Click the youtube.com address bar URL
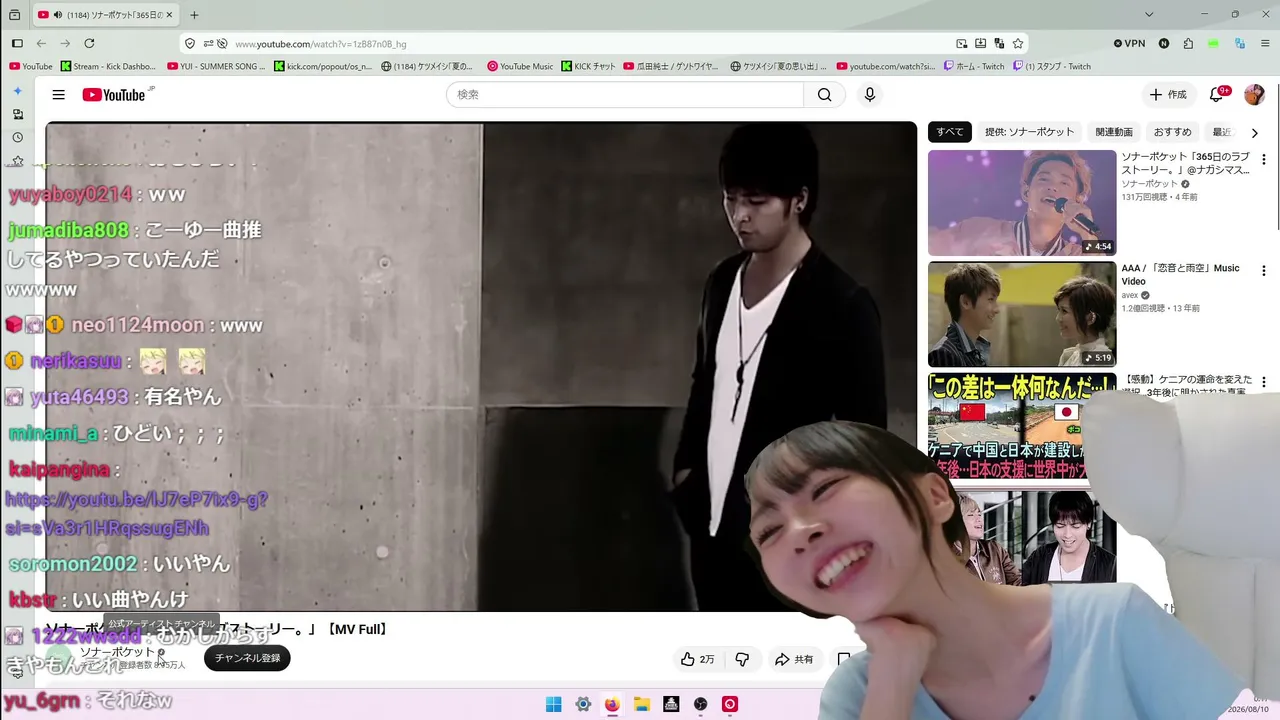The height and width of the screenshot is (720, 1280). tap(320, 44)
